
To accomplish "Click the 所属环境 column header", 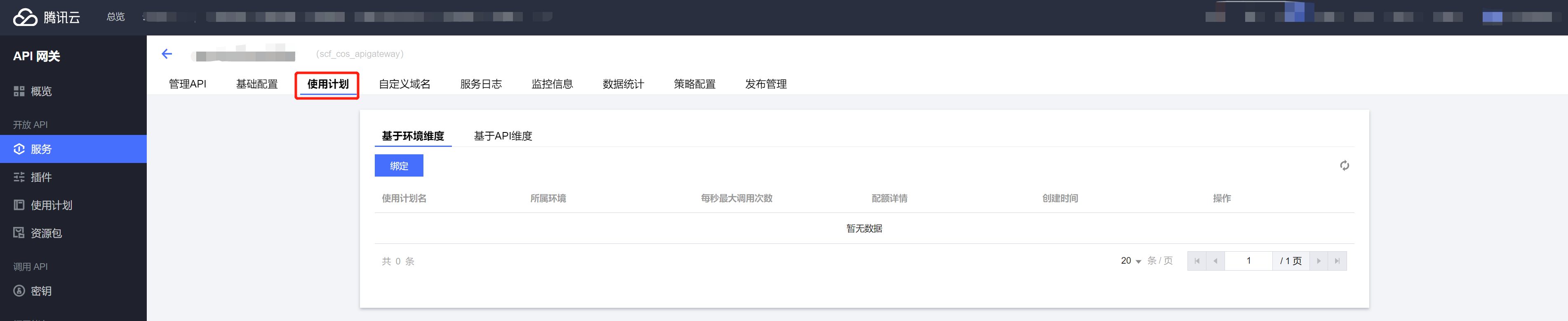I will coord(548,198).
